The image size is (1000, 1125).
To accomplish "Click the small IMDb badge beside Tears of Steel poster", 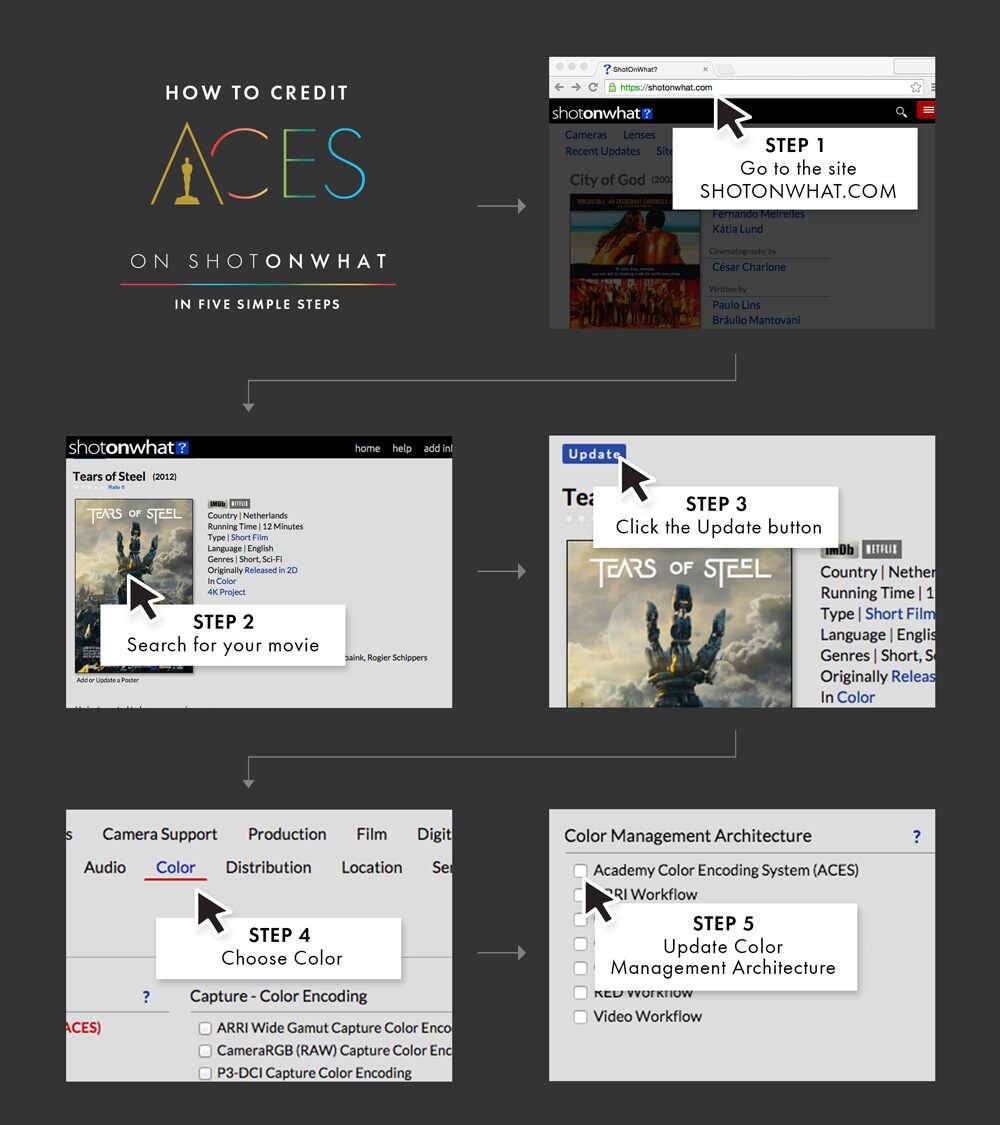I will (217, 504).
